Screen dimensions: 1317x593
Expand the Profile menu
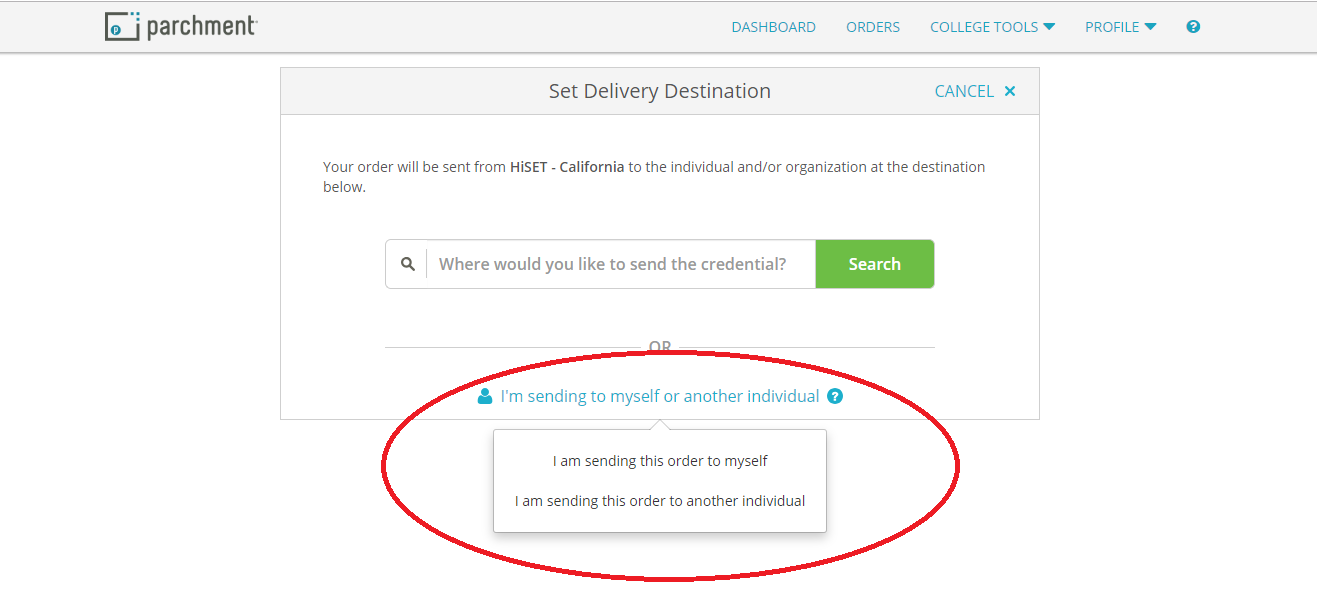(1111, 27)
